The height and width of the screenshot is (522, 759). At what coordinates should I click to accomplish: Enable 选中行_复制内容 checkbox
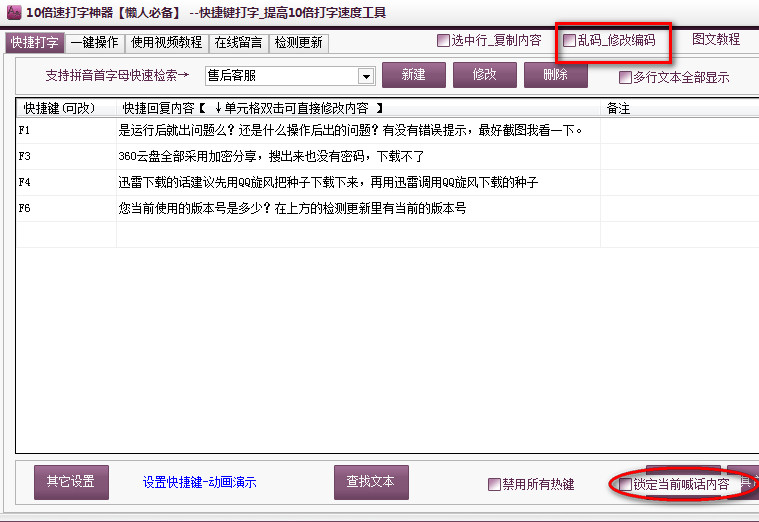(x=443, y=40)
